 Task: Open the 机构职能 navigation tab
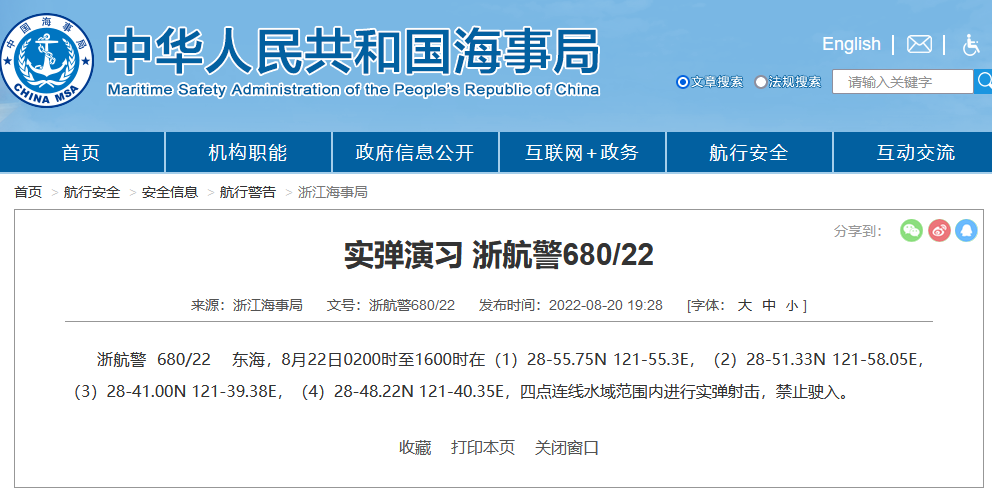click(x=248, y=153)
